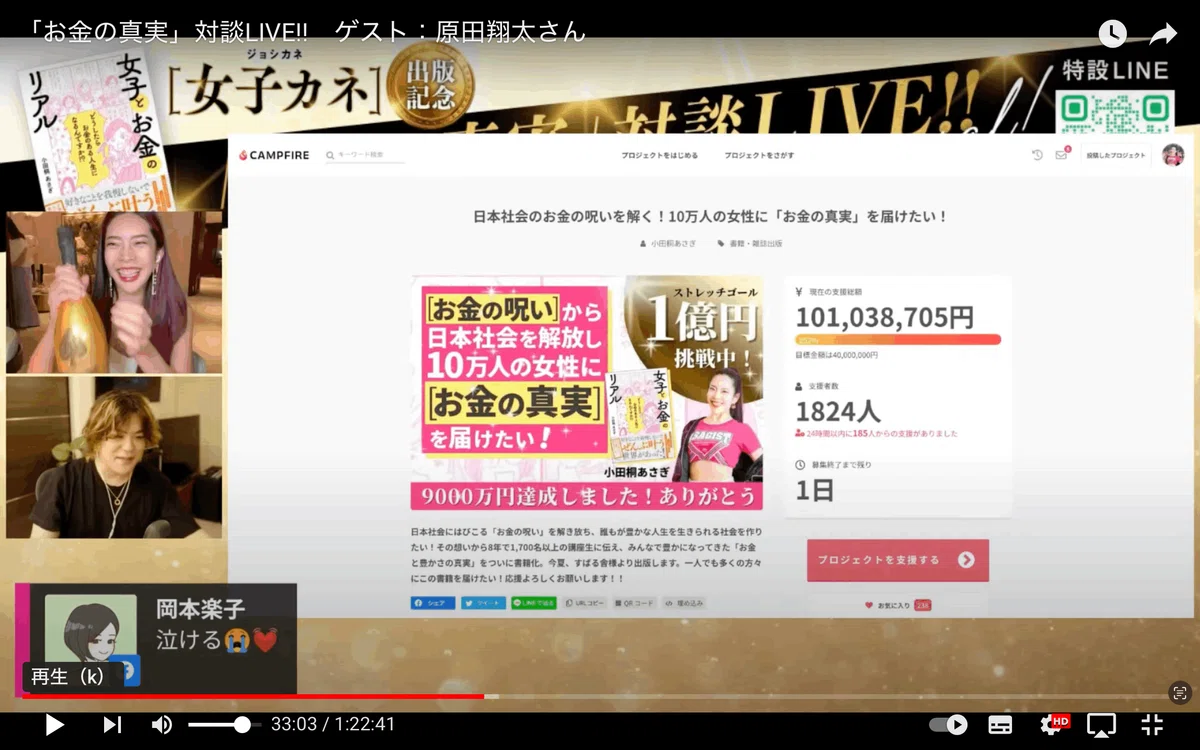The image size is (1200, 750).
Task: Click the green LINEで送る button
Action: (534, 603)
